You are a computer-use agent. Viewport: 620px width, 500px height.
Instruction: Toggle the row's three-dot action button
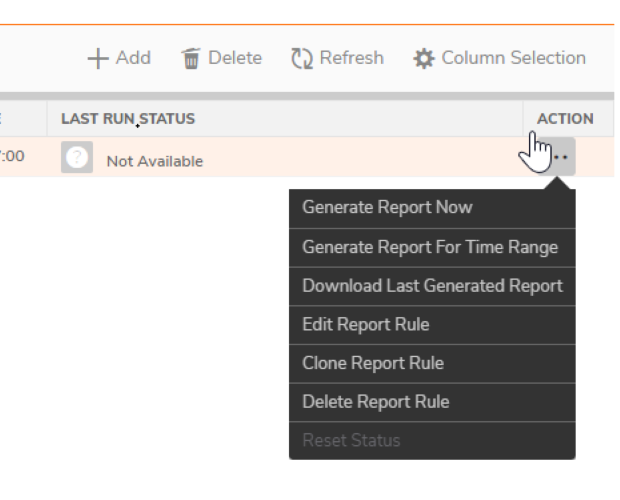[x=559, y=158]
